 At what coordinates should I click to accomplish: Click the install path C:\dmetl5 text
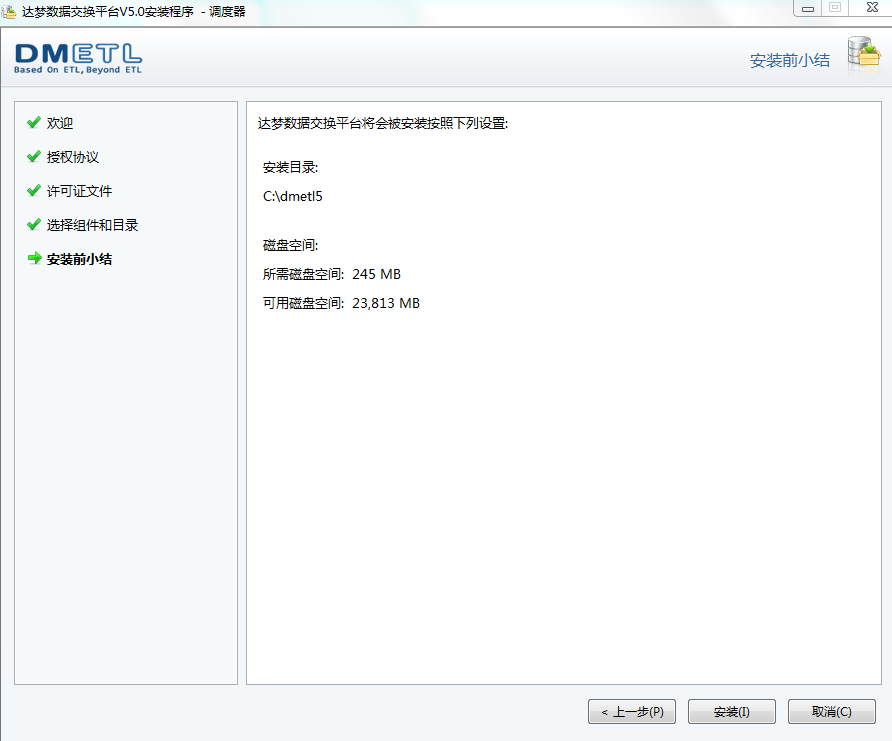tap(293, 196)
